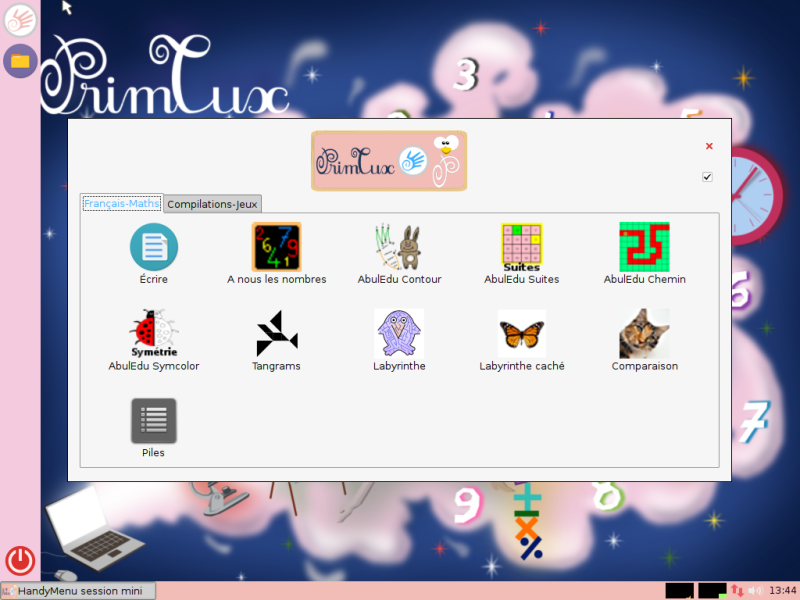
Task: Open the volume control in system tray
Action: point(755,591)
